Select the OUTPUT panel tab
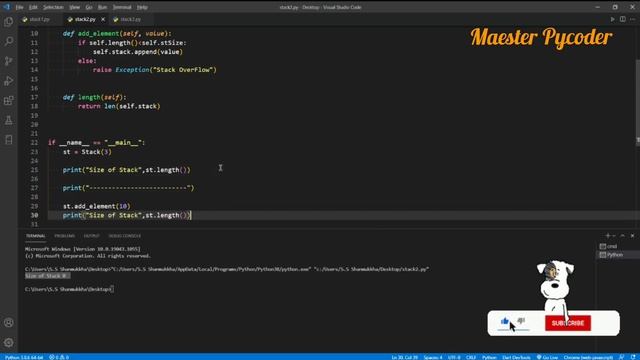Screen dimensions: 640x360 point(91,236)
